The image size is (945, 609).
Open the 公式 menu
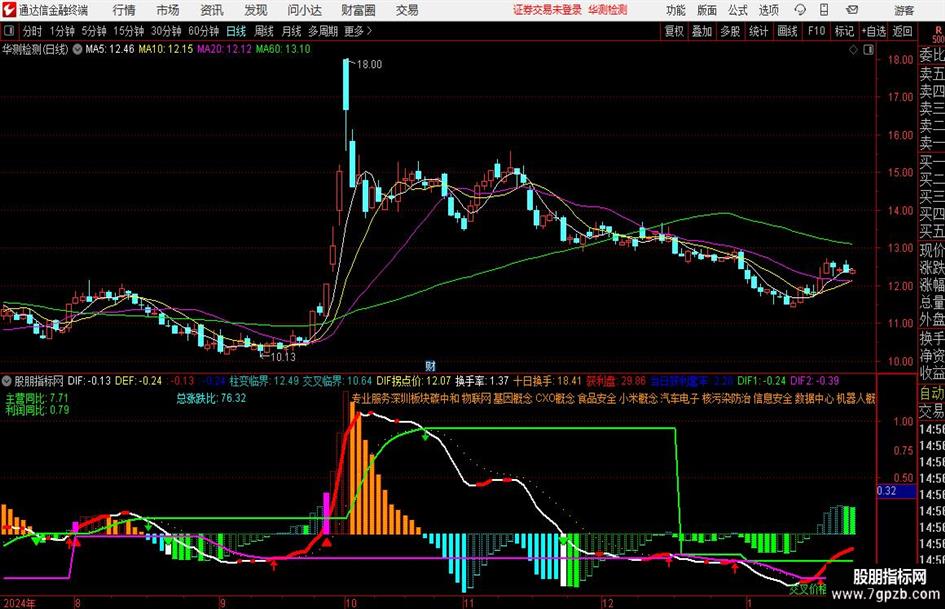[738, 10]
